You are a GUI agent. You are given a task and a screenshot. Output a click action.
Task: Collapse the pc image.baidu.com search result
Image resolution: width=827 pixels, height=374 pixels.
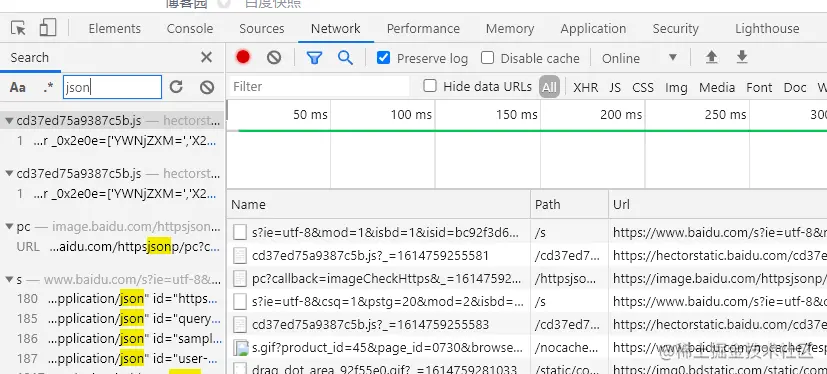(9, 227)
